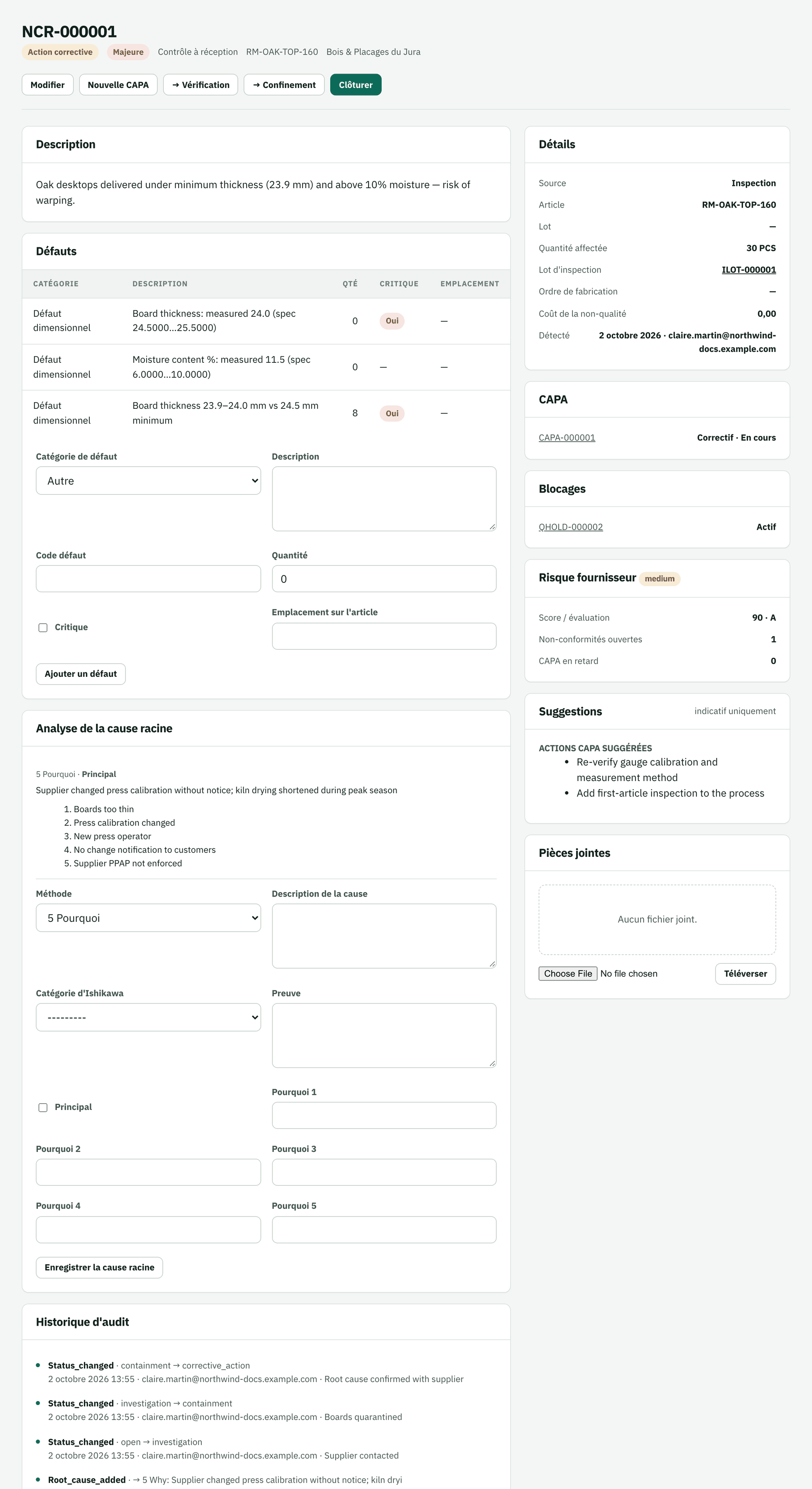This screenshot has height=1489, width=812.
Task: Tick the Critique checkbox
Action: (43, 627)
